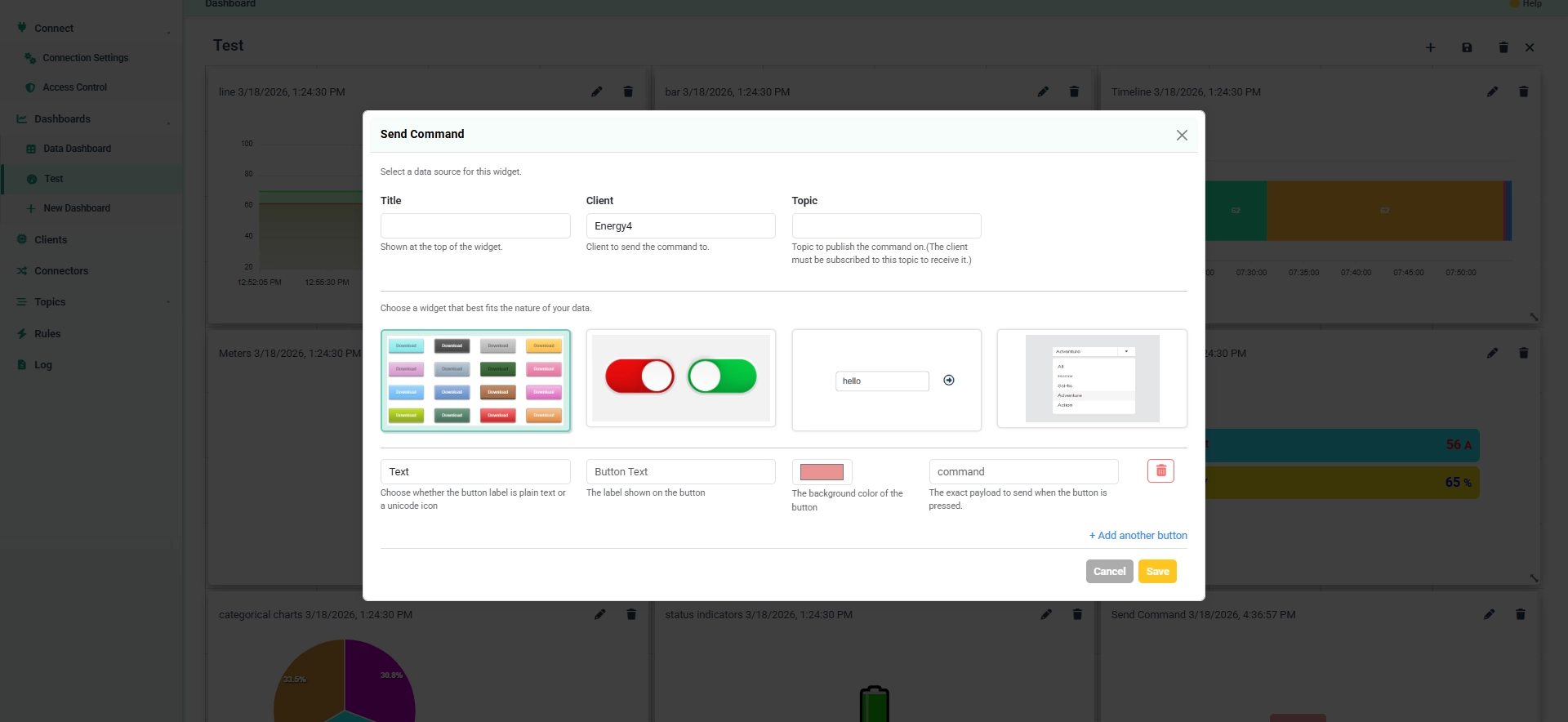Edit the categorical charts widget
The image size is (1568, 722).
coord(600,614)
